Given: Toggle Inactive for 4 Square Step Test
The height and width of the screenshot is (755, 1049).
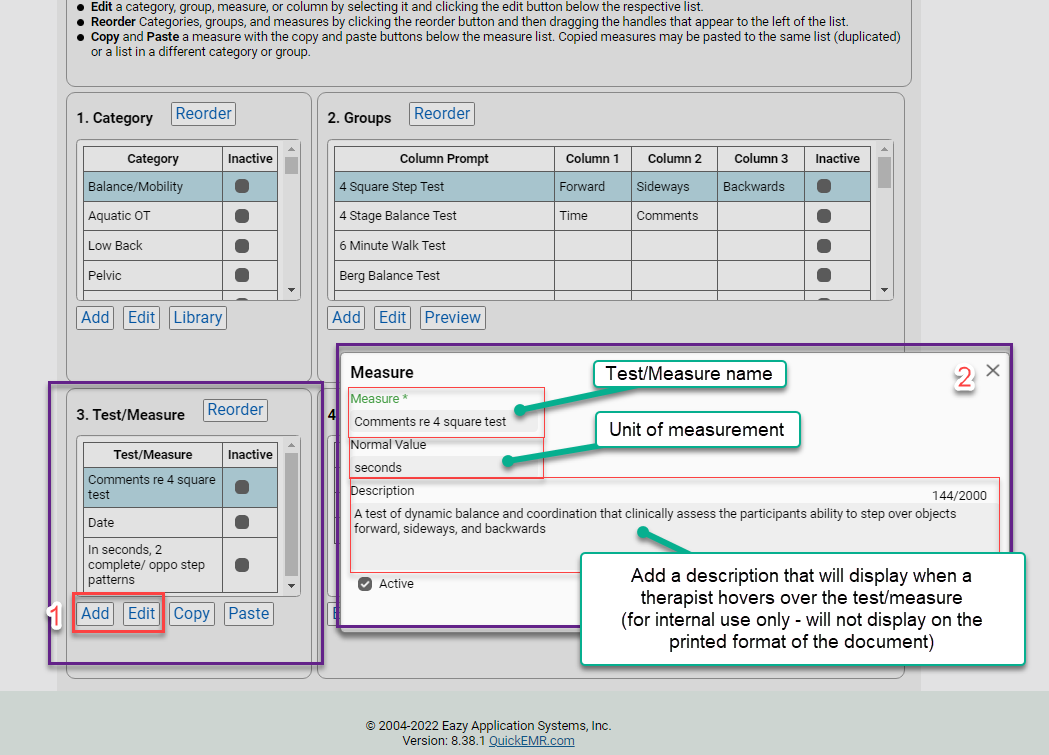Looking at the screenshot, I should click(x=824, y=187).
